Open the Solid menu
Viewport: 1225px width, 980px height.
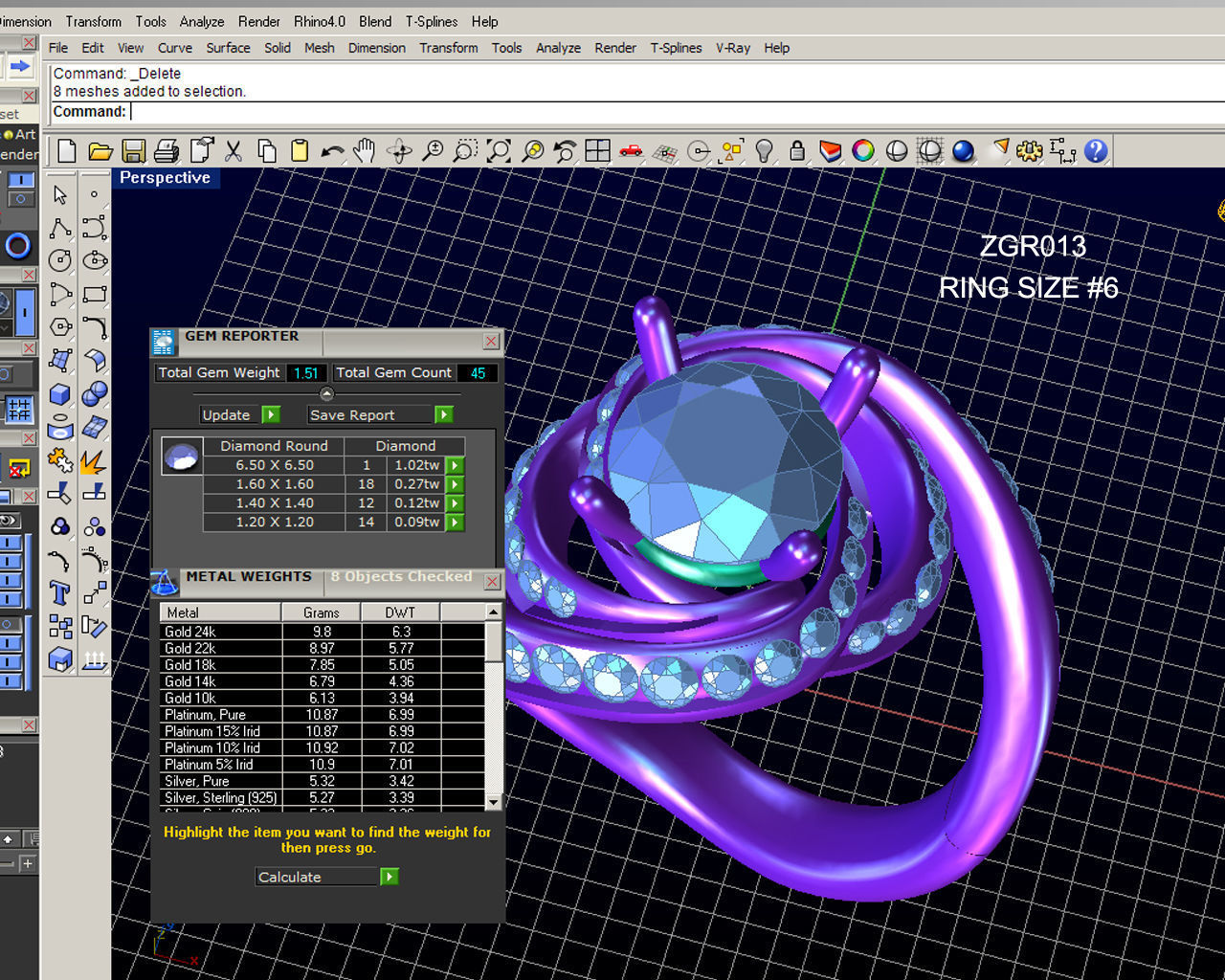(278, 48)
